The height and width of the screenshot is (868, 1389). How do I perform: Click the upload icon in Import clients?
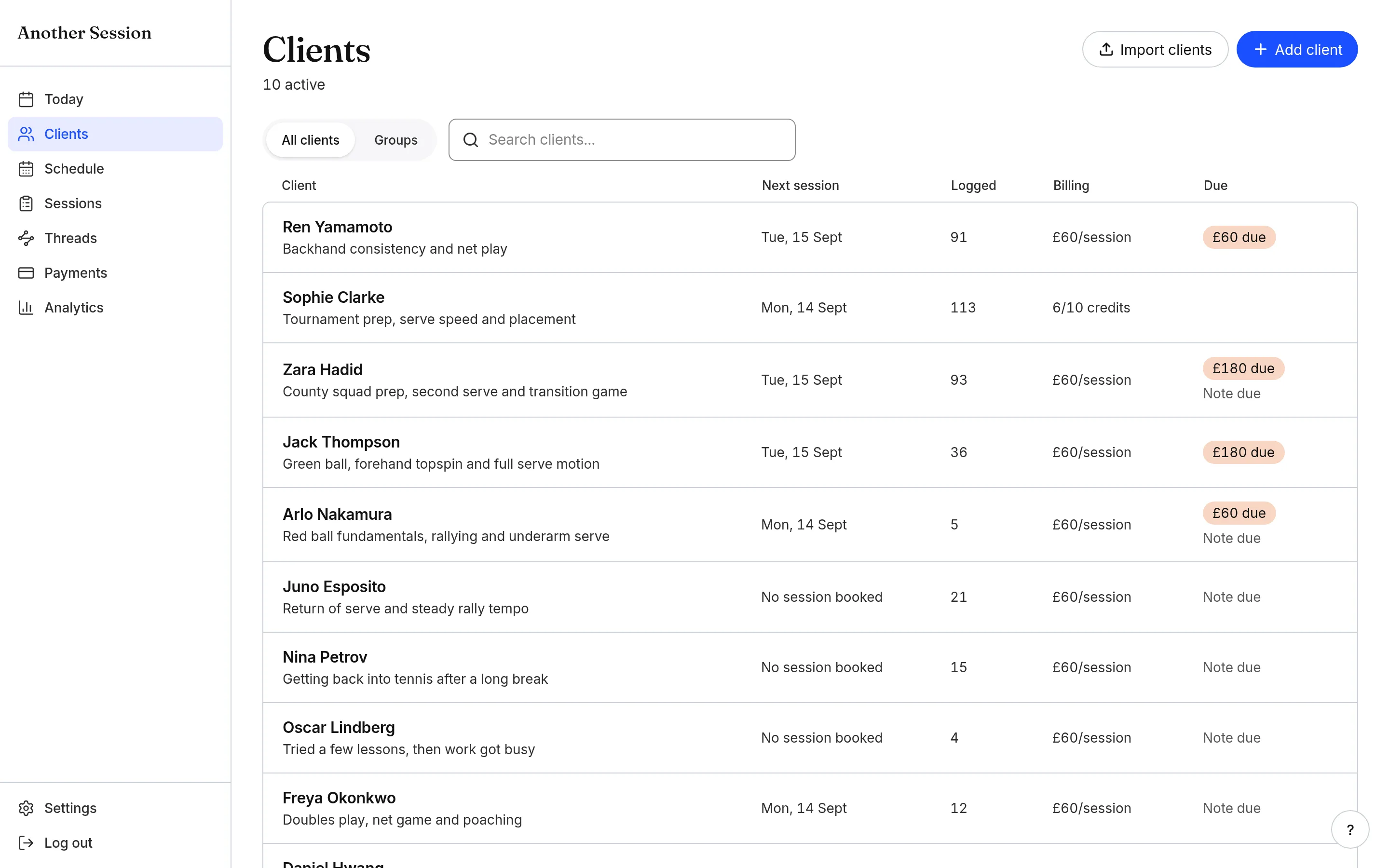1106,49
